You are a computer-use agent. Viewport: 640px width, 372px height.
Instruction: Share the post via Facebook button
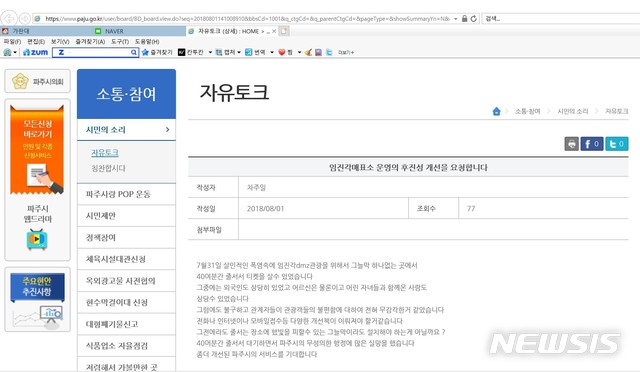(x=591, y=144)
